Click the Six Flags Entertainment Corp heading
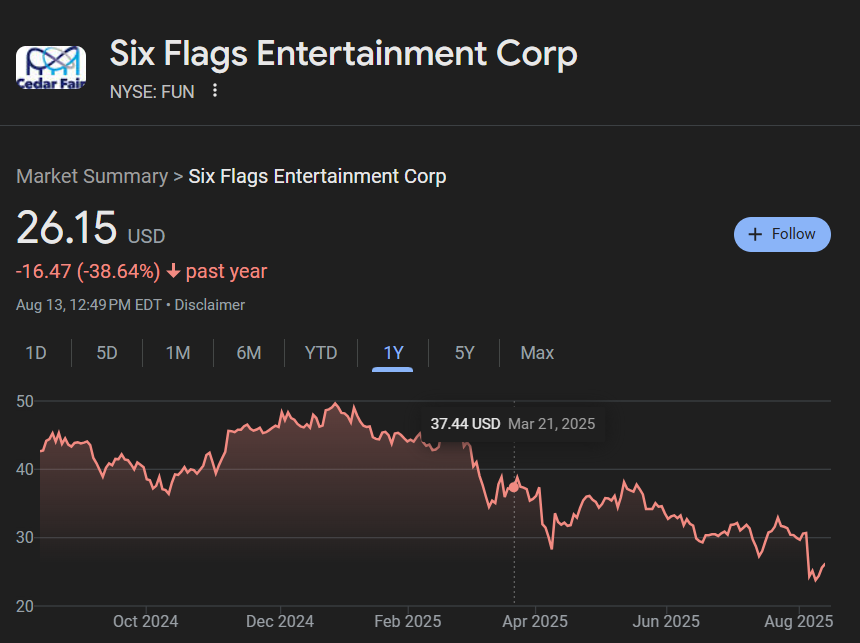The width and height of the screenshot is (860, 643). click(x=343, y=54)
